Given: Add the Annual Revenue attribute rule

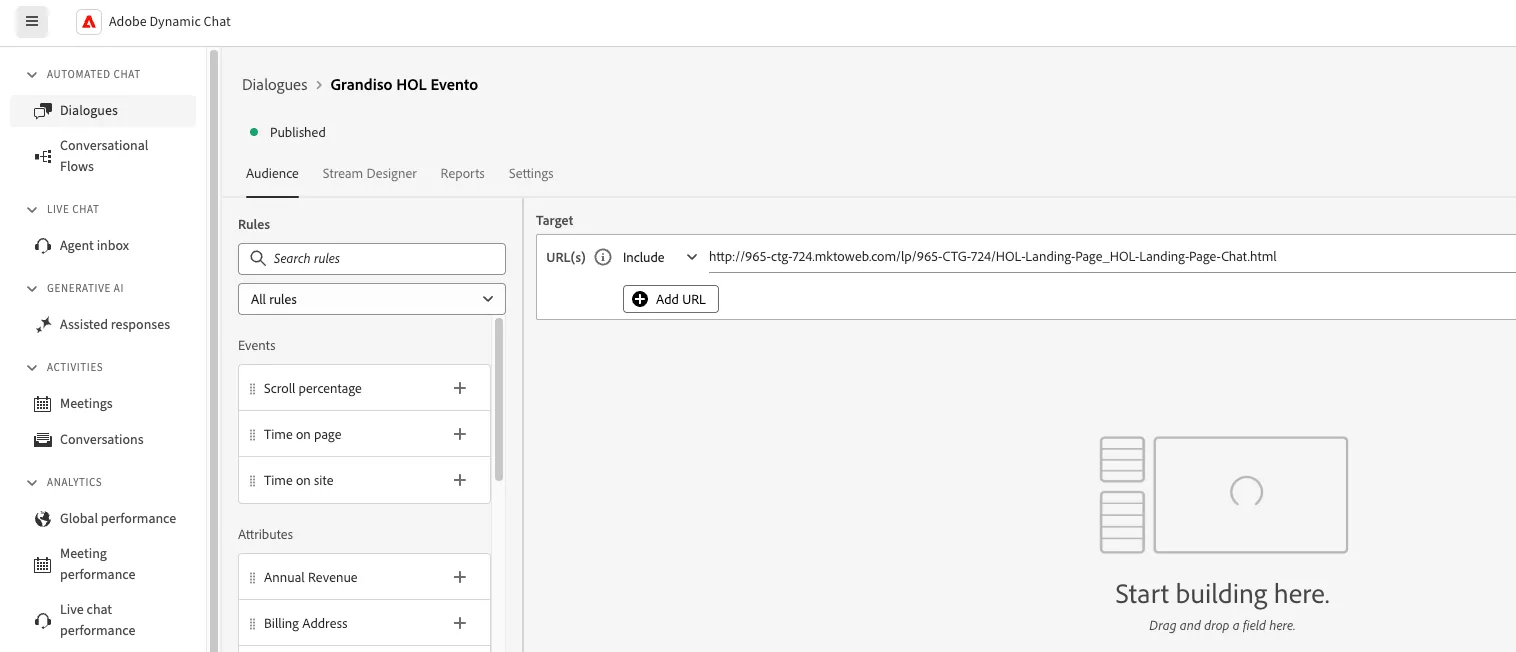Looking at the screenshot, I should (460, 577).
